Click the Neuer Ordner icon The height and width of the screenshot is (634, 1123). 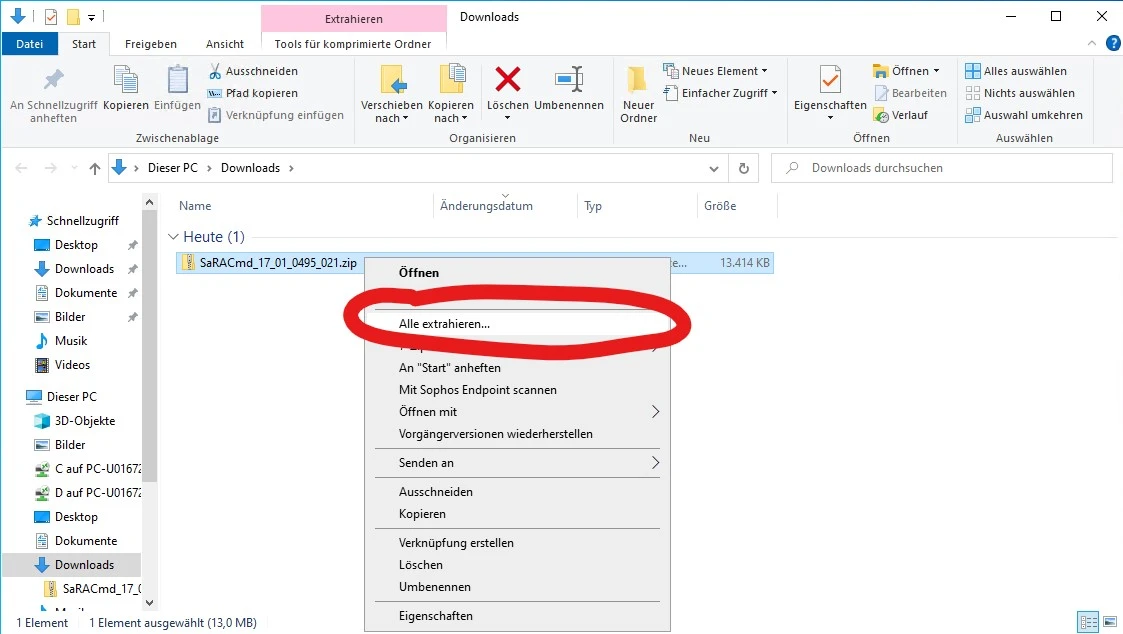(638, 80)
